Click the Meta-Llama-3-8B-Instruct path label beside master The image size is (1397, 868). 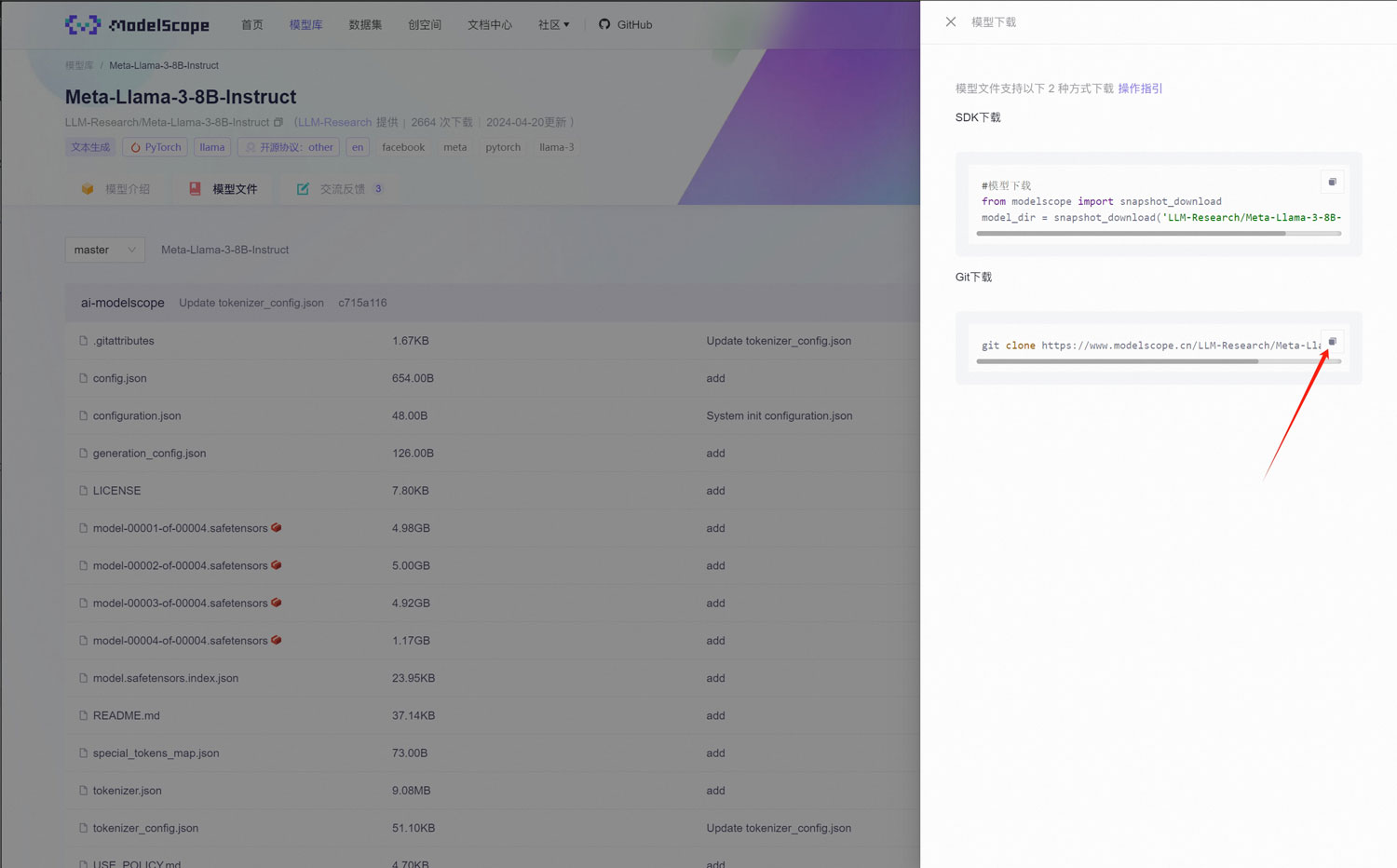pos(225,250)
